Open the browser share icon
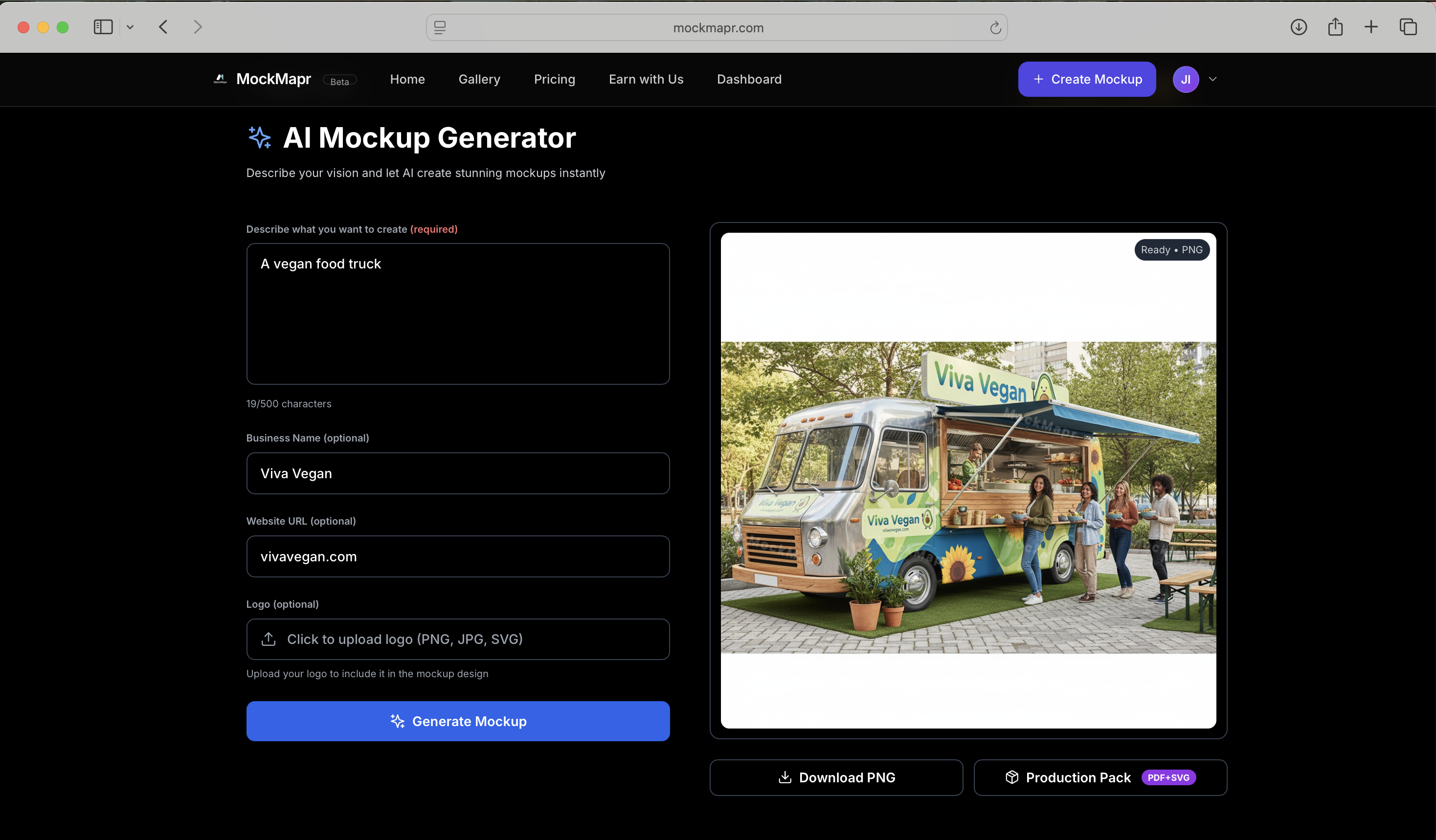The image size is (1436, 840). click(1335, 26)
